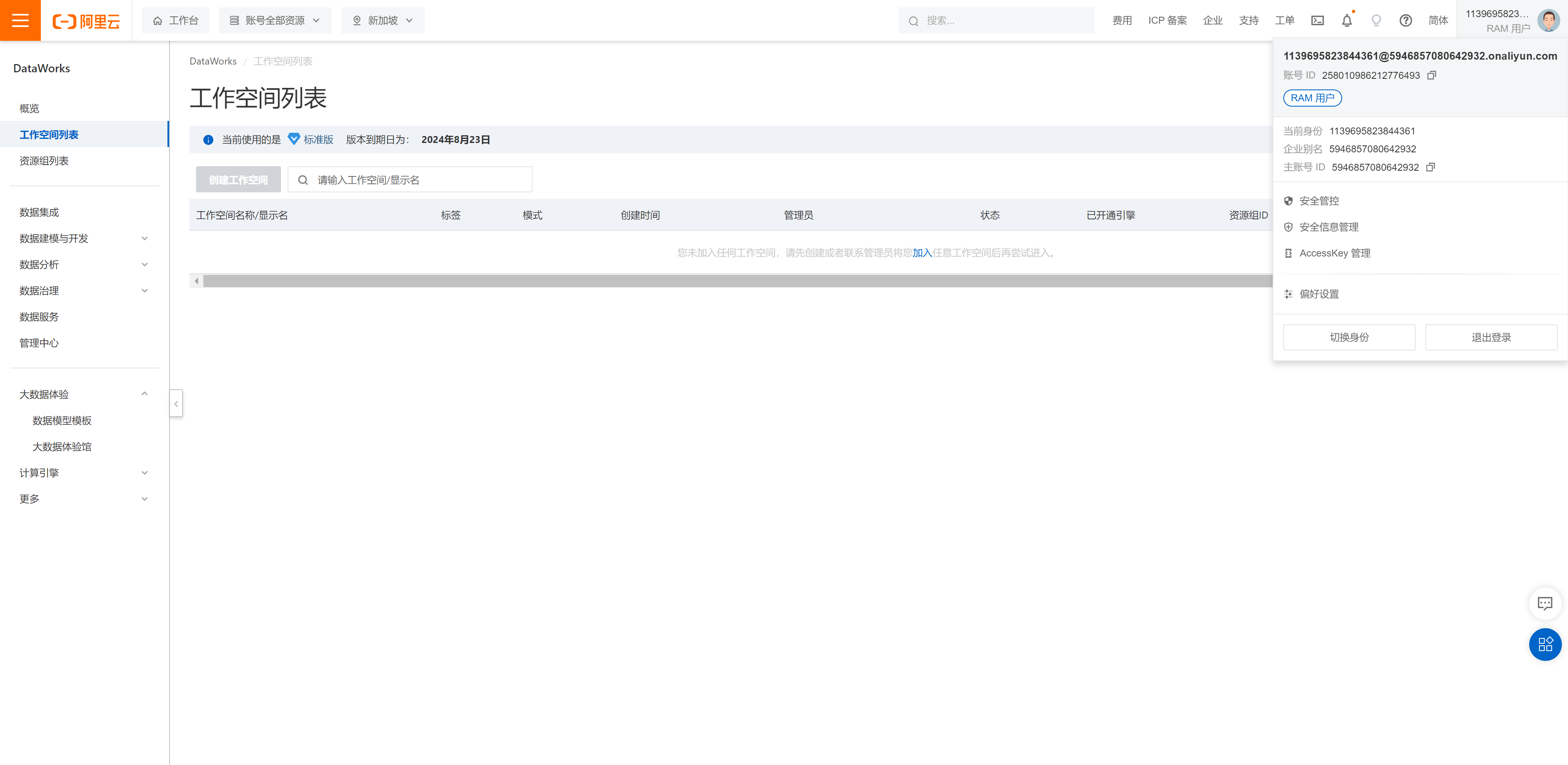
Task: Open the orange hamburger menu
Action: point(20,20)
